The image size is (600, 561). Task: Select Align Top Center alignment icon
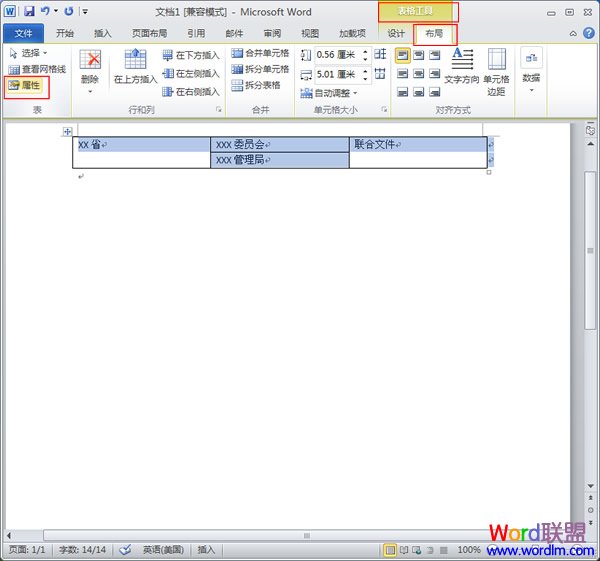(x=419, y=55)
